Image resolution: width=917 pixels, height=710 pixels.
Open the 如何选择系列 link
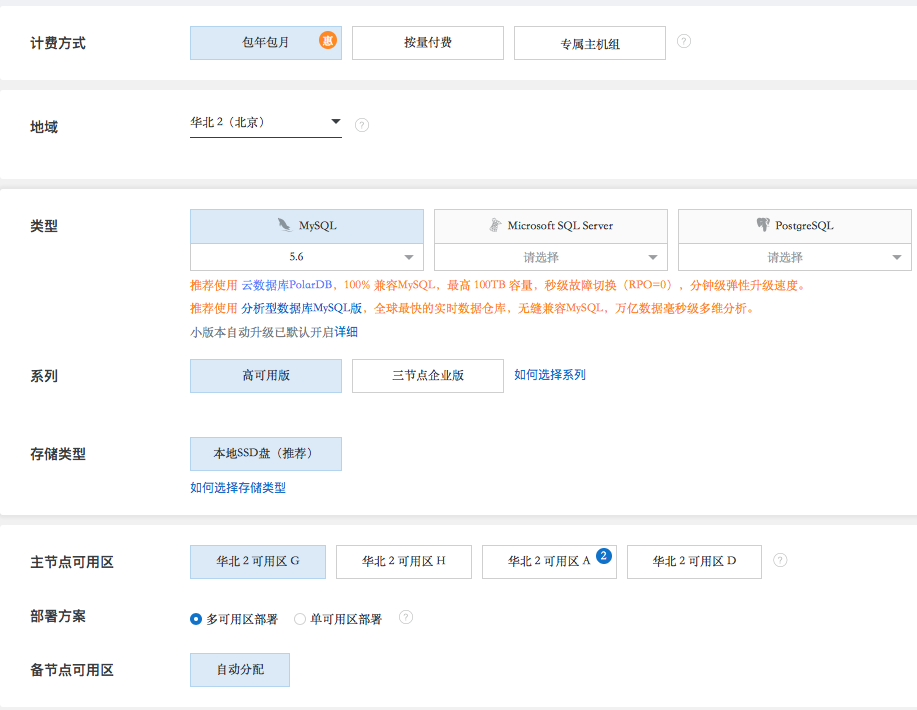pos(550,375)
